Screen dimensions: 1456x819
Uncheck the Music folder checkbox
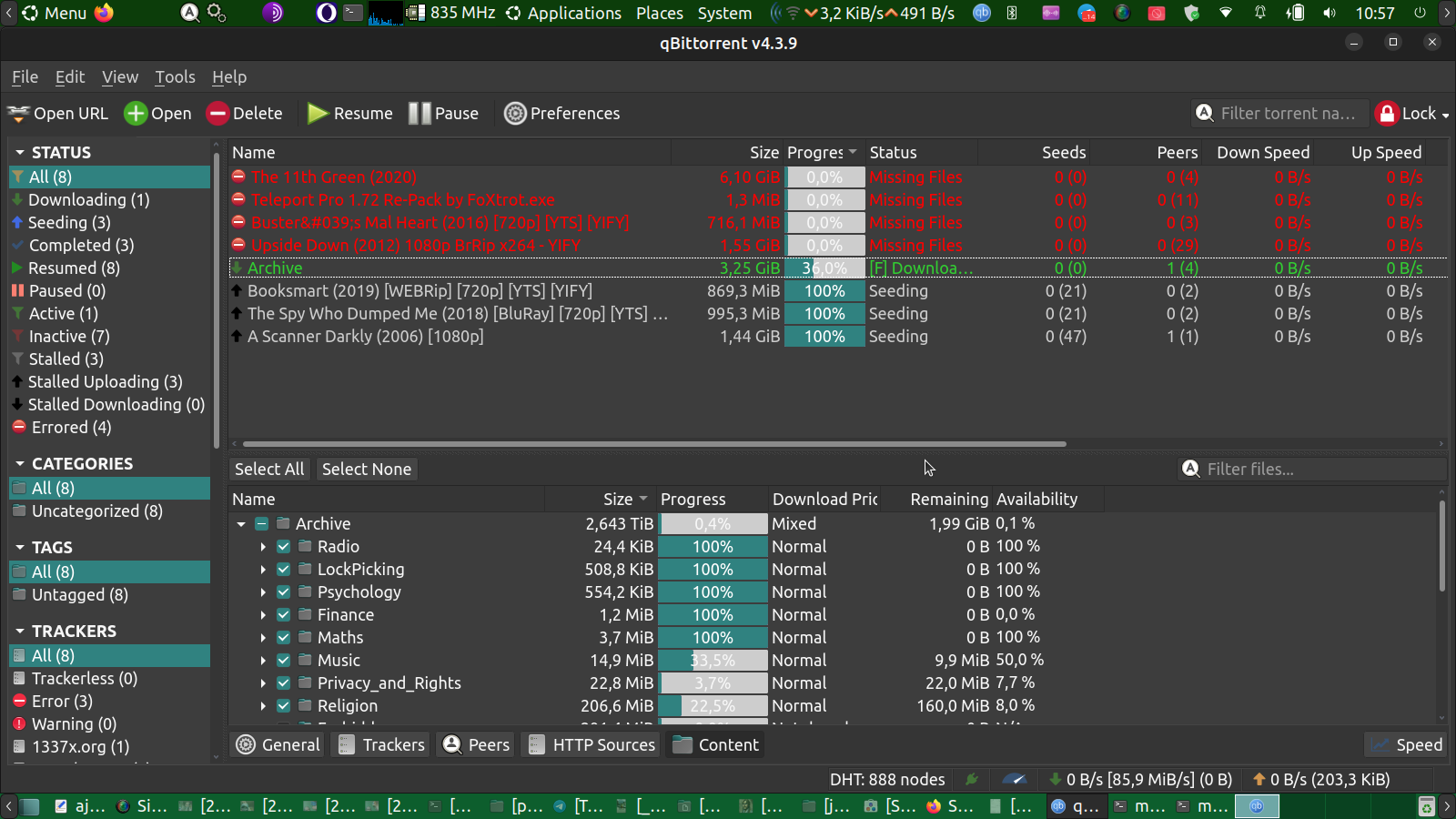pos(284,661)
